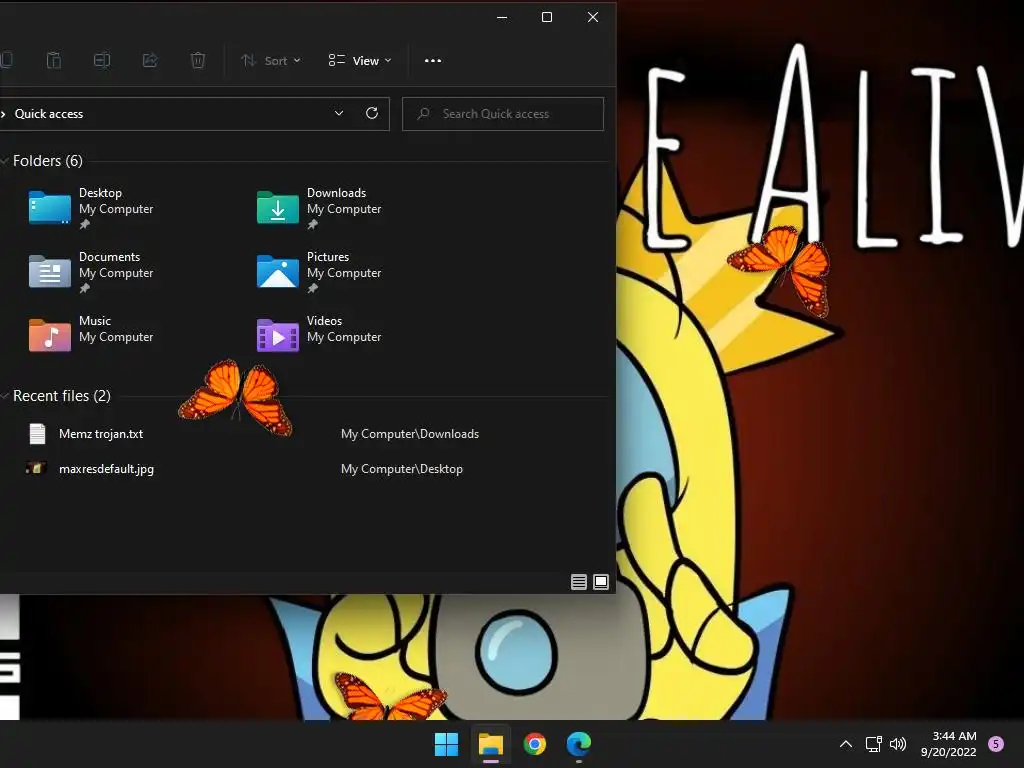Click Quick access in the address bar

[x=49, y=114]
